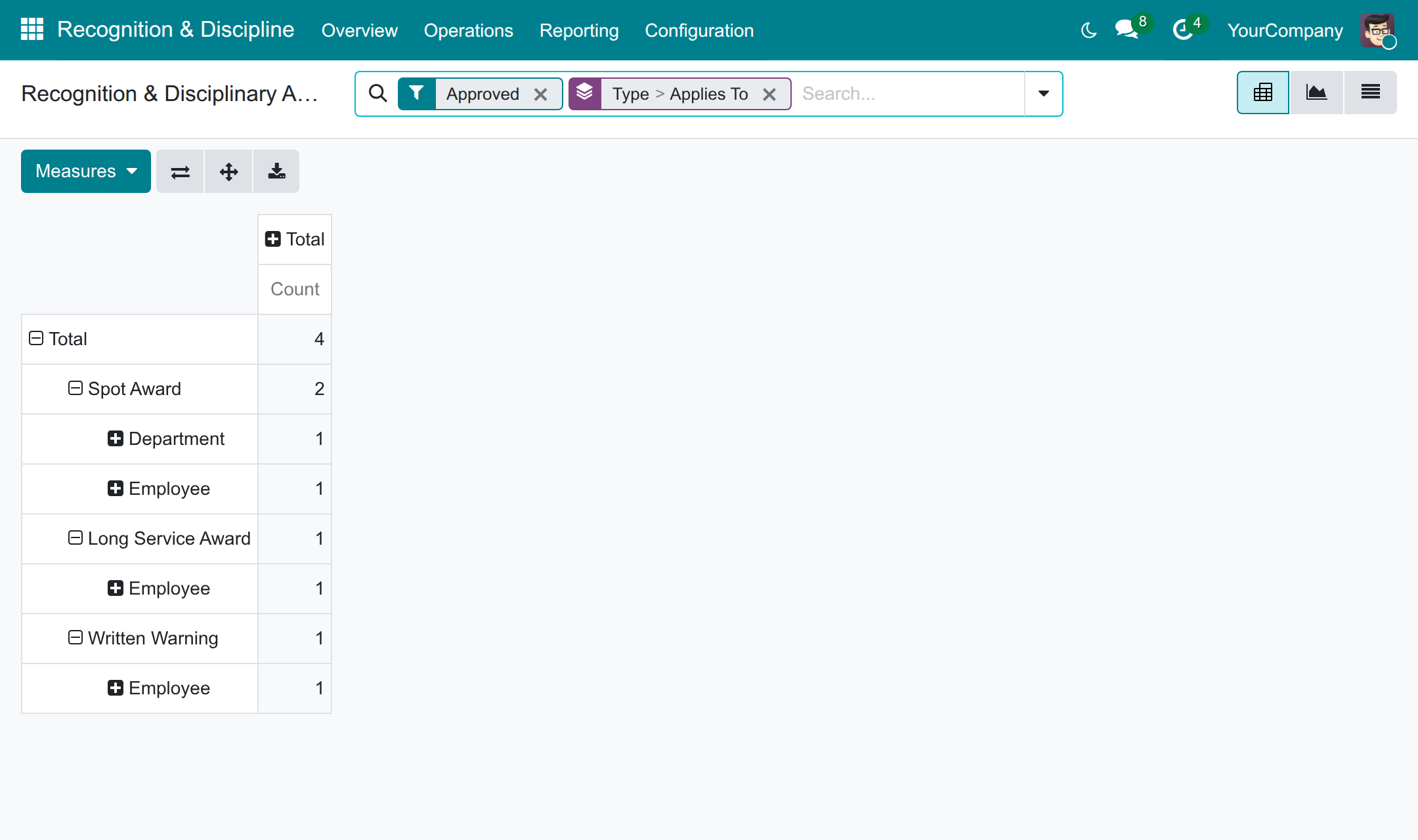Open the Reporting menu
Viewport: 1418px width, 840px height.
(x=578, y=30)
